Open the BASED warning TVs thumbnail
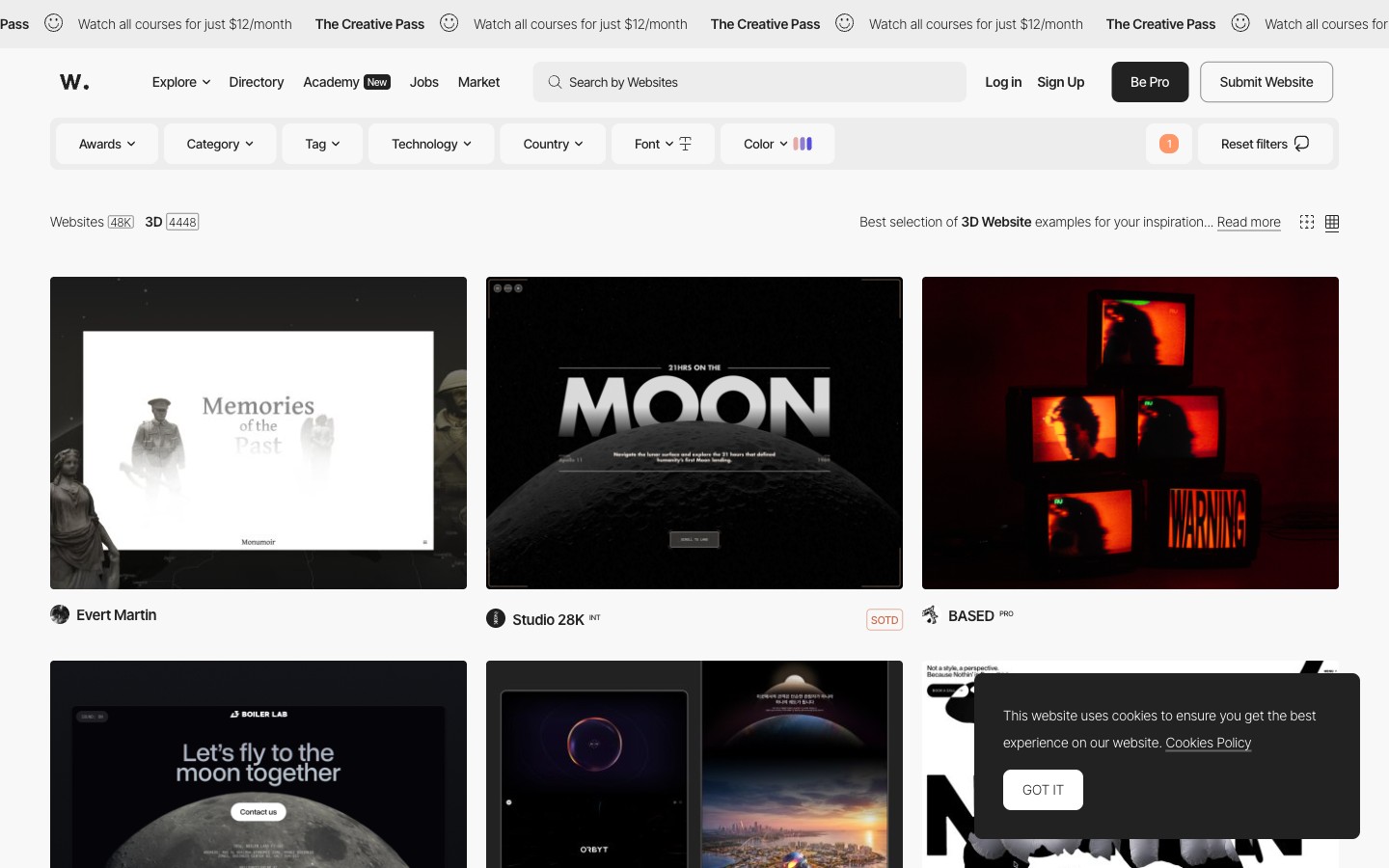This screenshot has height=868, width=1389. click(x=1130, y=433)
